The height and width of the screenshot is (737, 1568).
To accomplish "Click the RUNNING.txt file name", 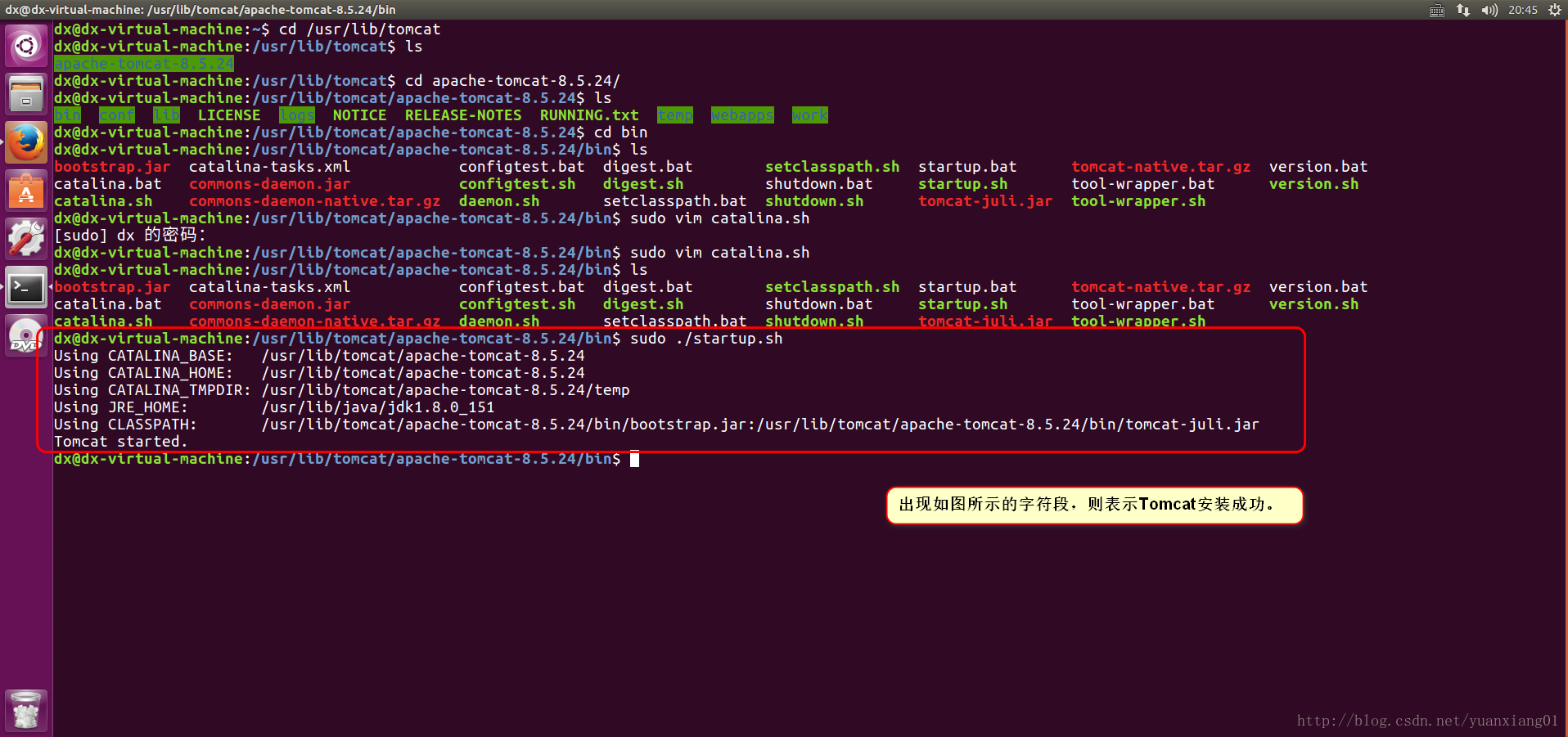I will [x=589, y=115].
